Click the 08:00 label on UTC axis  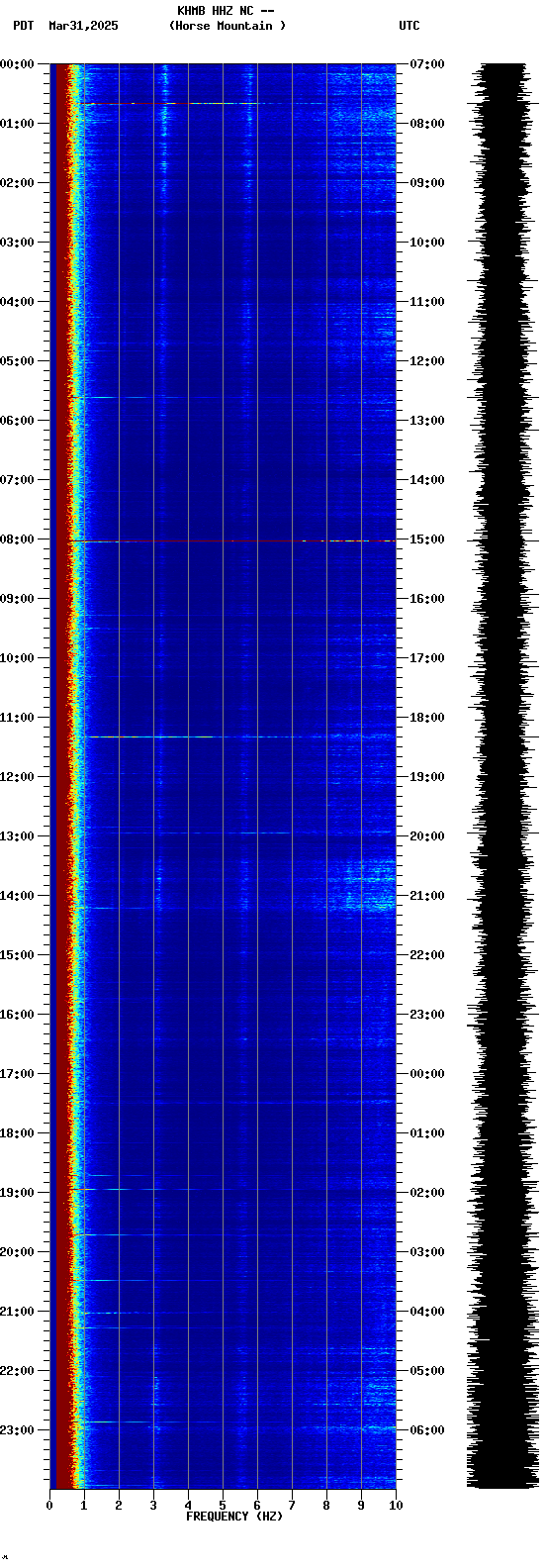coord(427,124)
